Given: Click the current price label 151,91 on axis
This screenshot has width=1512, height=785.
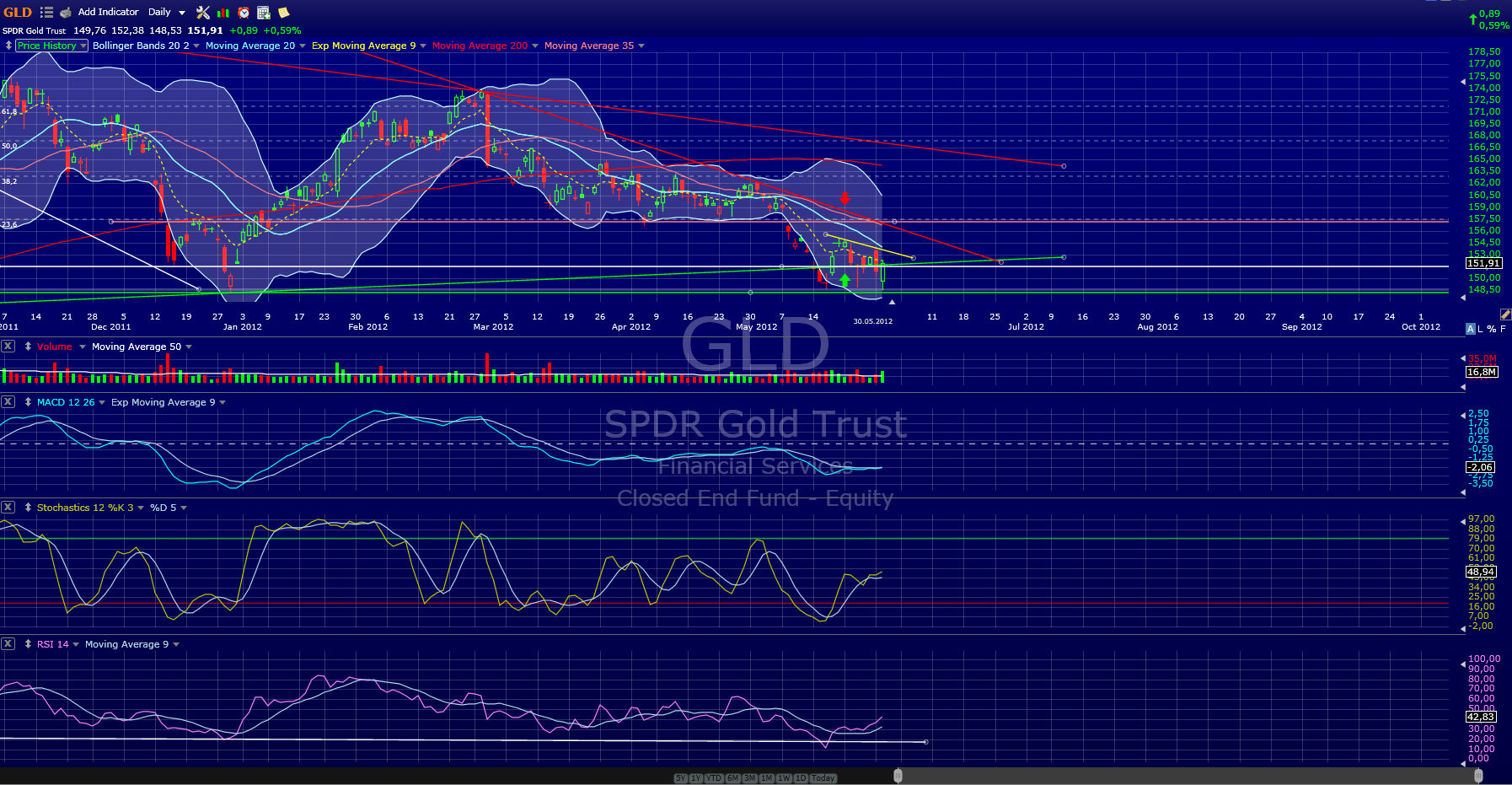Looking at the screenshot, I should [x=1483, y=263].
